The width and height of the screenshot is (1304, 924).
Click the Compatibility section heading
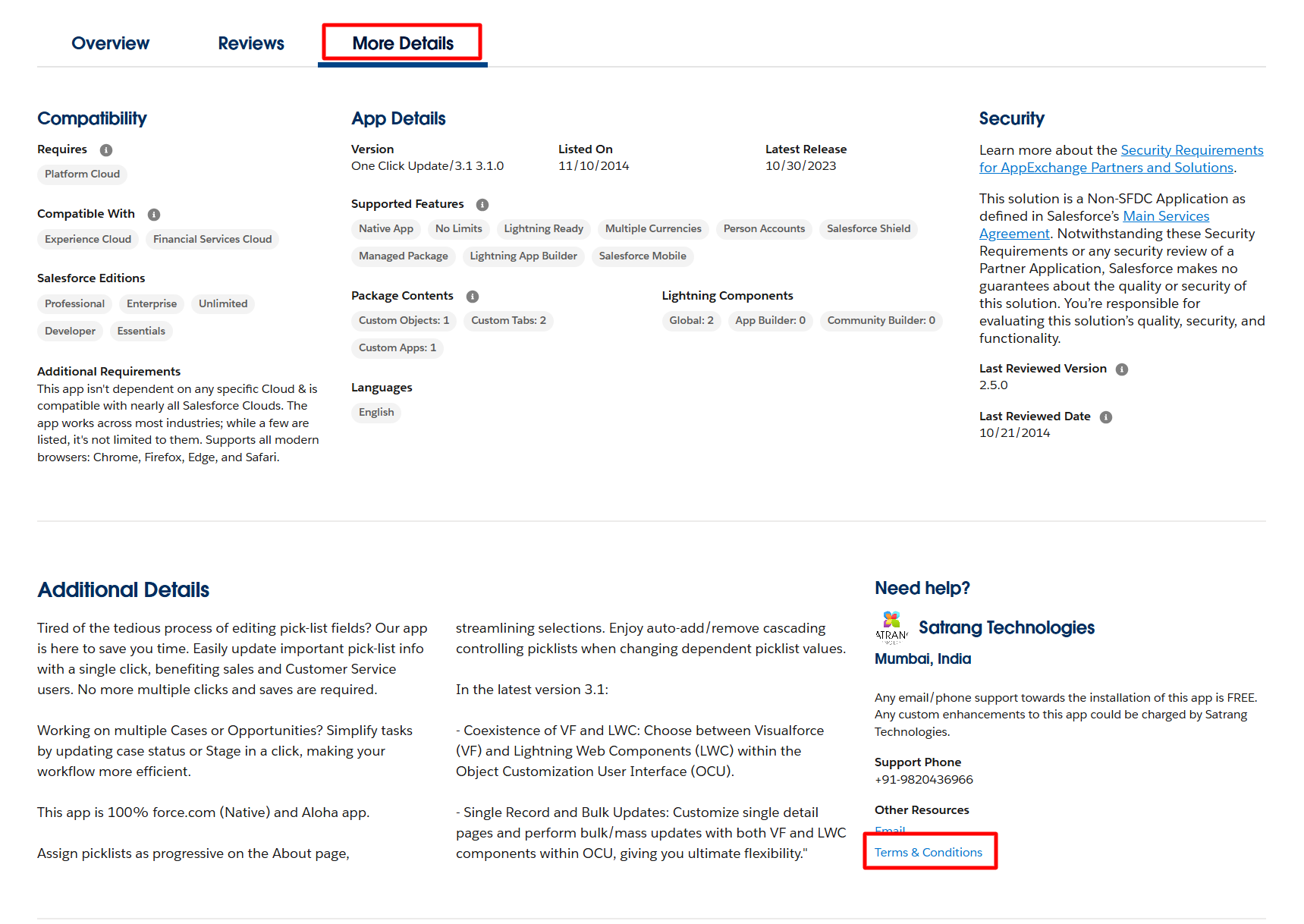[92, 118]
